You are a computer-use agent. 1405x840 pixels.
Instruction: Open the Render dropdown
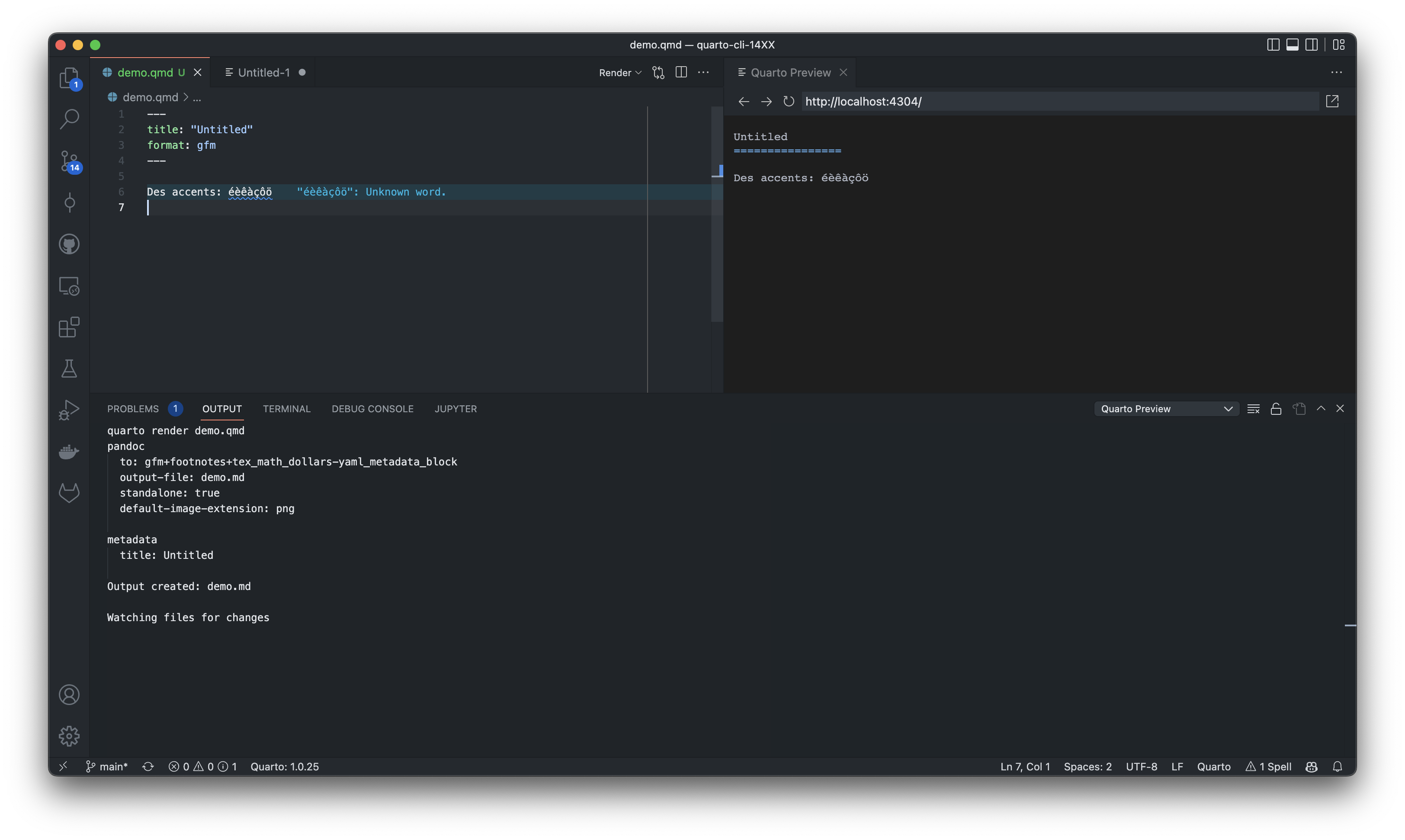pos(619,73)
